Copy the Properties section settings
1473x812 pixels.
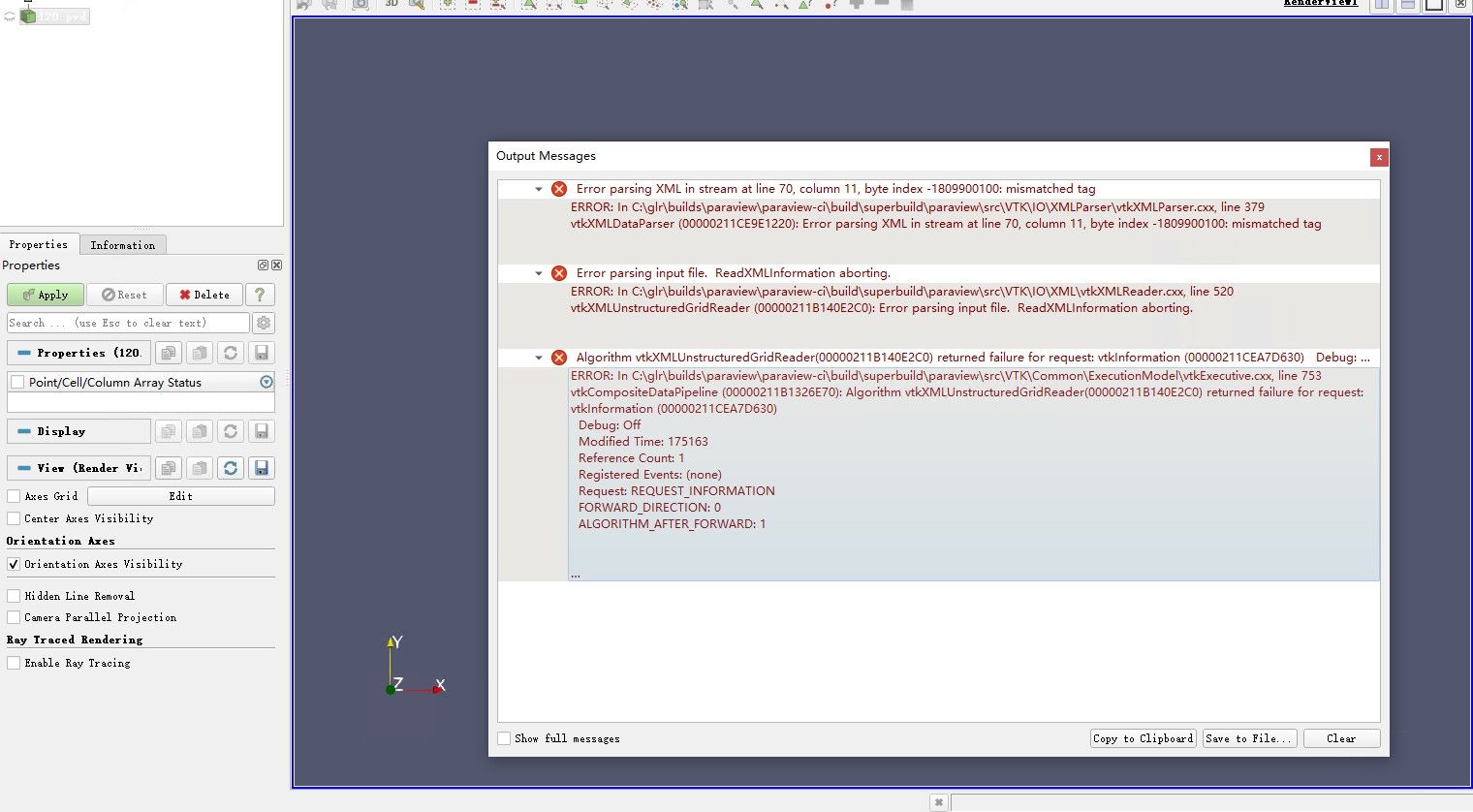pyautogui.click(x=169, y=353)
